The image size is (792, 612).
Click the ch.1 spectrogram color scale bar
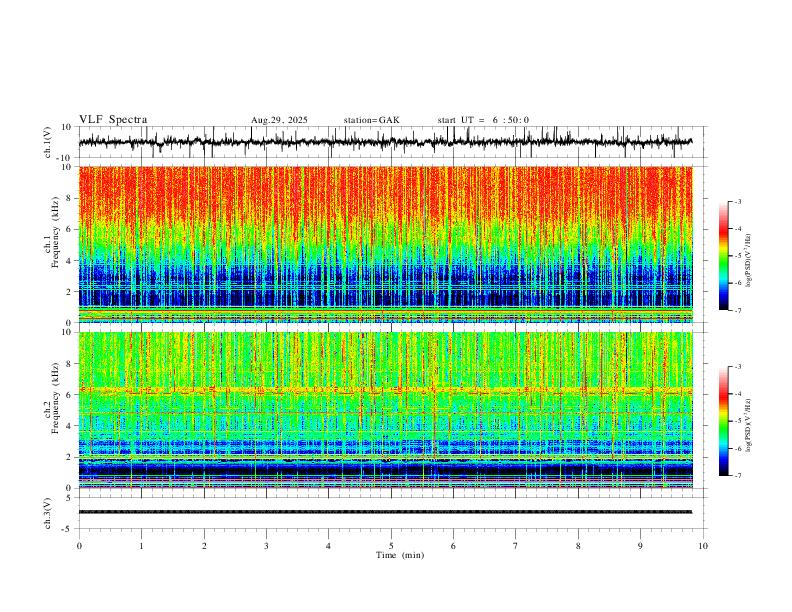724,256
